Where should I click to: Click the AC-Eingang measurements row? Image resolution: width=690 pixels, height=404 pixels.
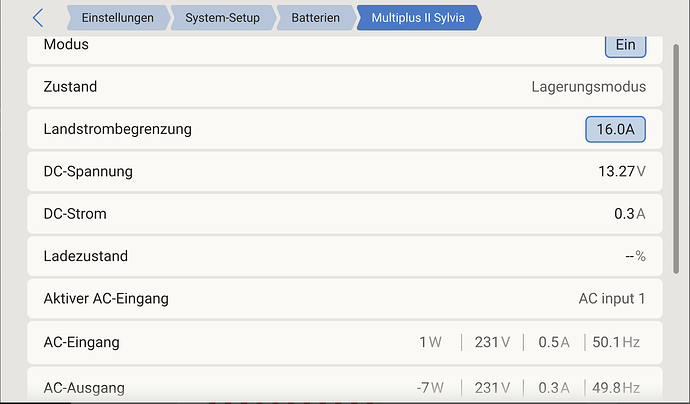pyautogui.click(x=344, y=342)
